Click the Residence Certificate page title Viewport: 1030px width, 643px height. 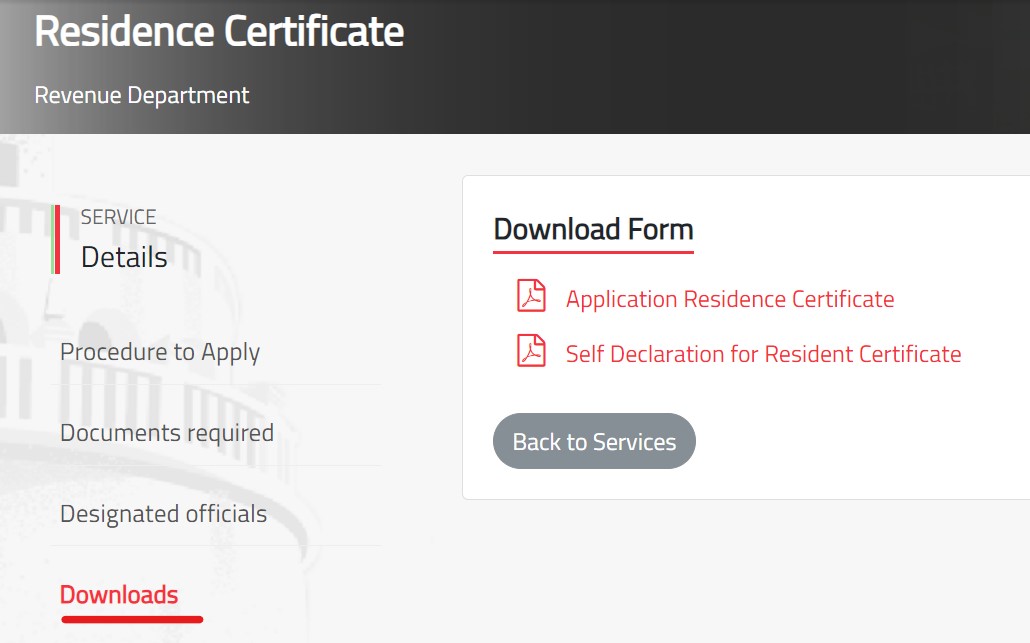(x=219, y=31)
